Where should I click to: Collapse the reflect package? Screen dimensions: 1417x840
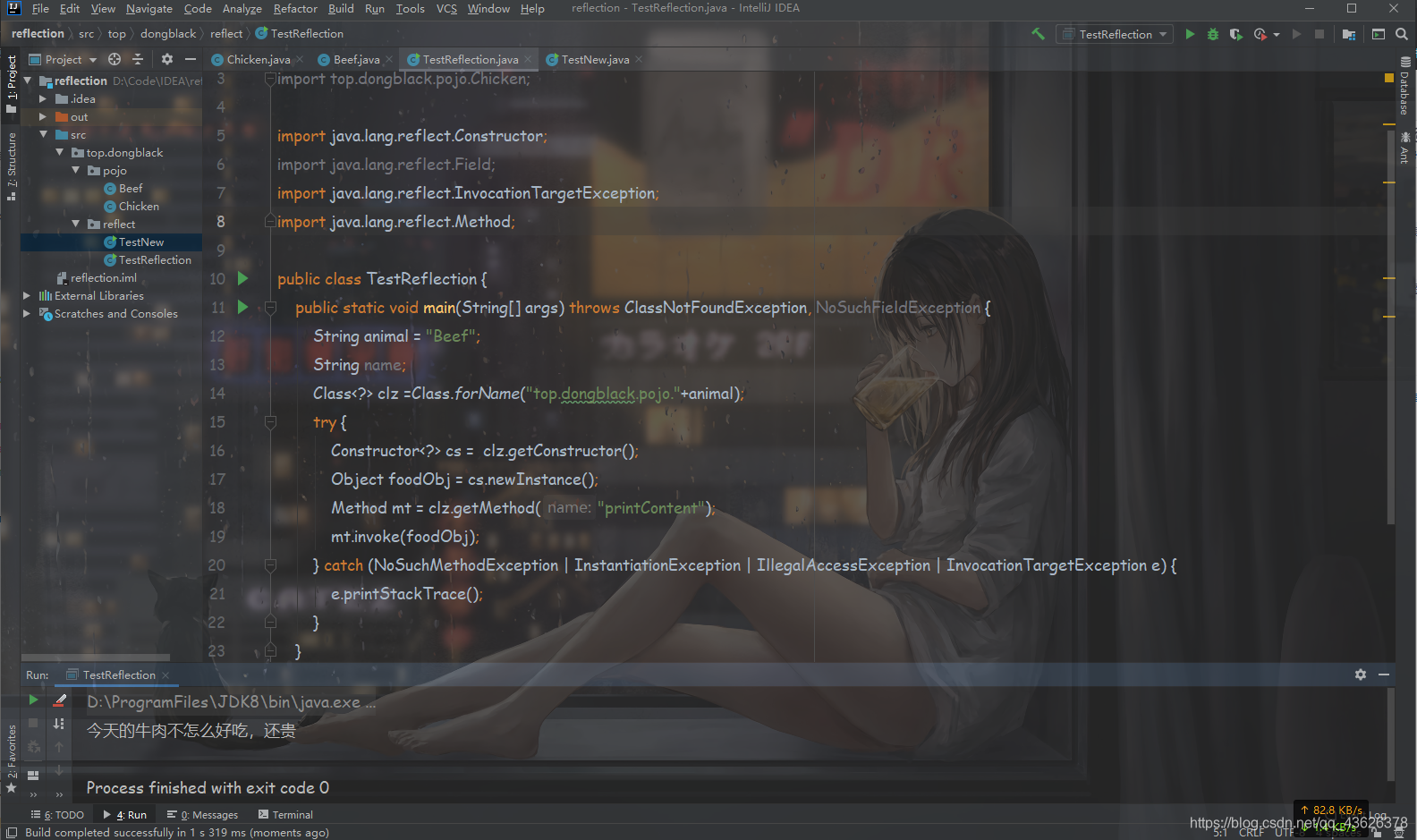[76, 224]
